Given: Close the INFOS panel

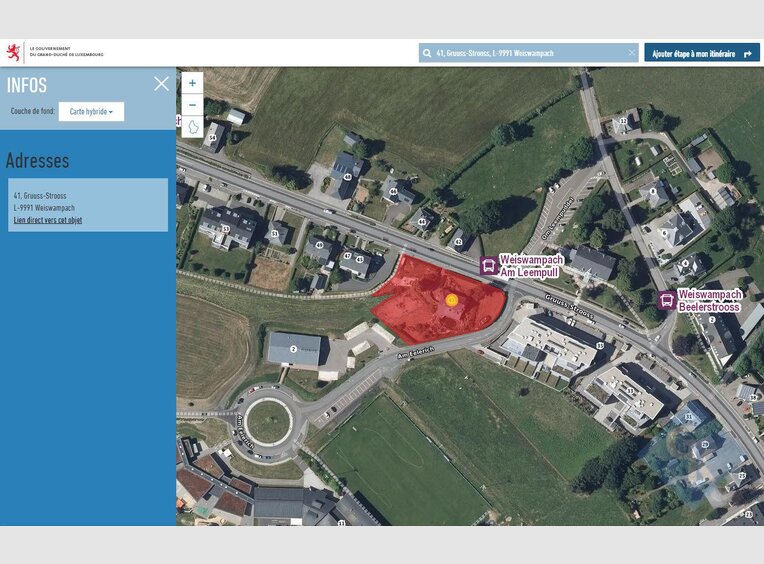Looking at the screenshot, I should point(161,84).
